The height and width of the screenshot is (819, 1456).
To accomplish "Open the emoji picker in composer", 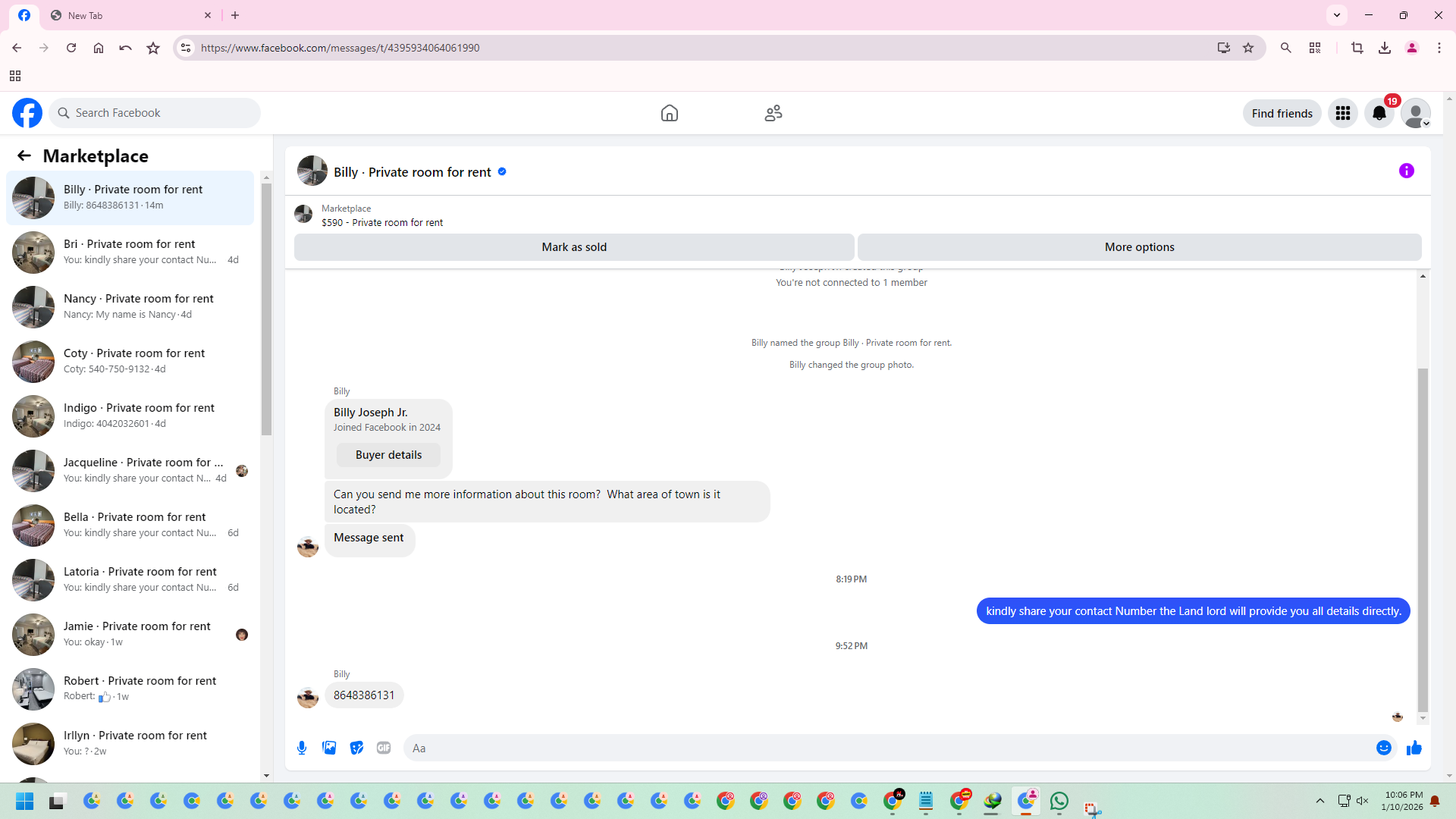I will (x=1384, y=748).
